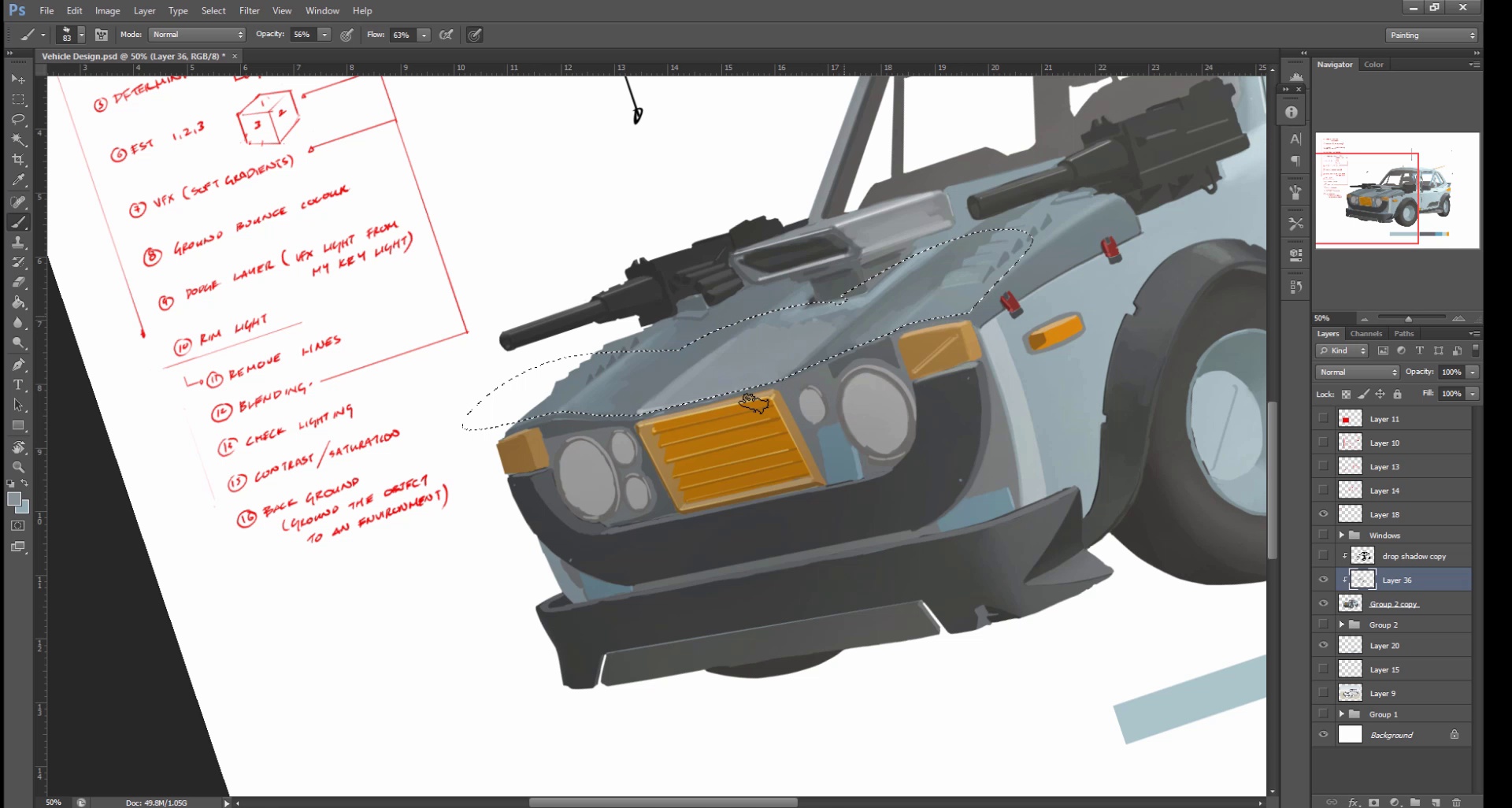1512x808 pixels.
Task: Select the Group 2 copy layer
Action: (x=1394, y=604)
